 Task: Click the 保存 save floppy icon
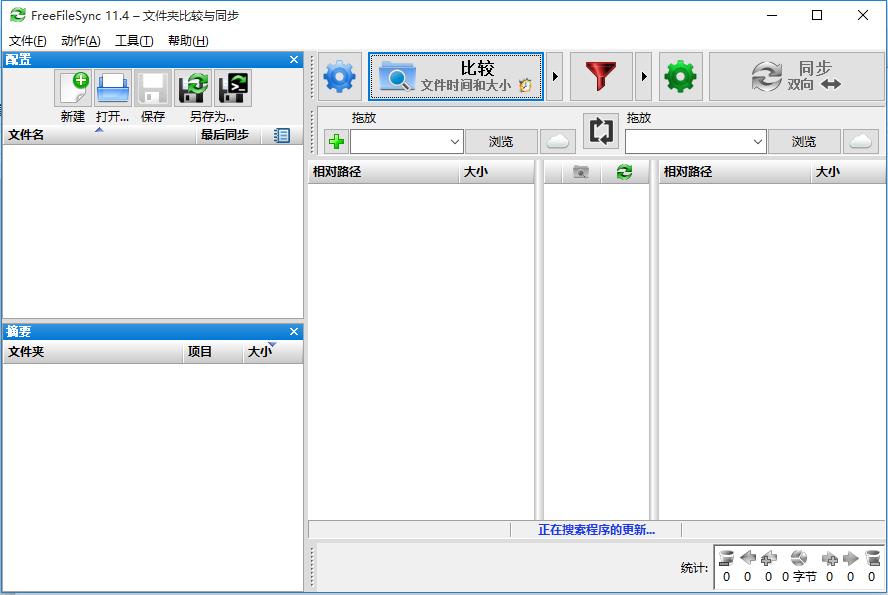pos(153,88)
